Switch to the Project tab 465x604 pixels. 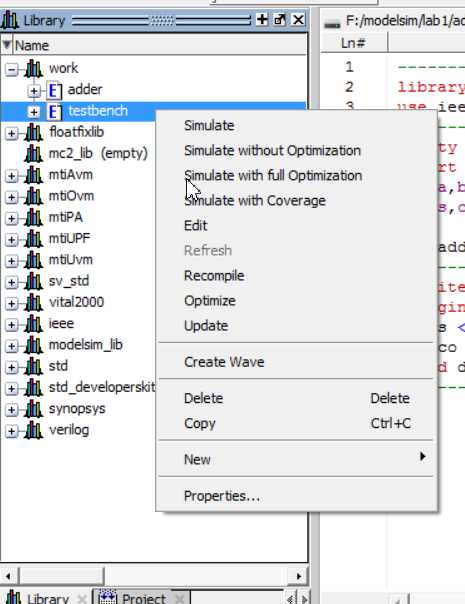coord(141,597)
